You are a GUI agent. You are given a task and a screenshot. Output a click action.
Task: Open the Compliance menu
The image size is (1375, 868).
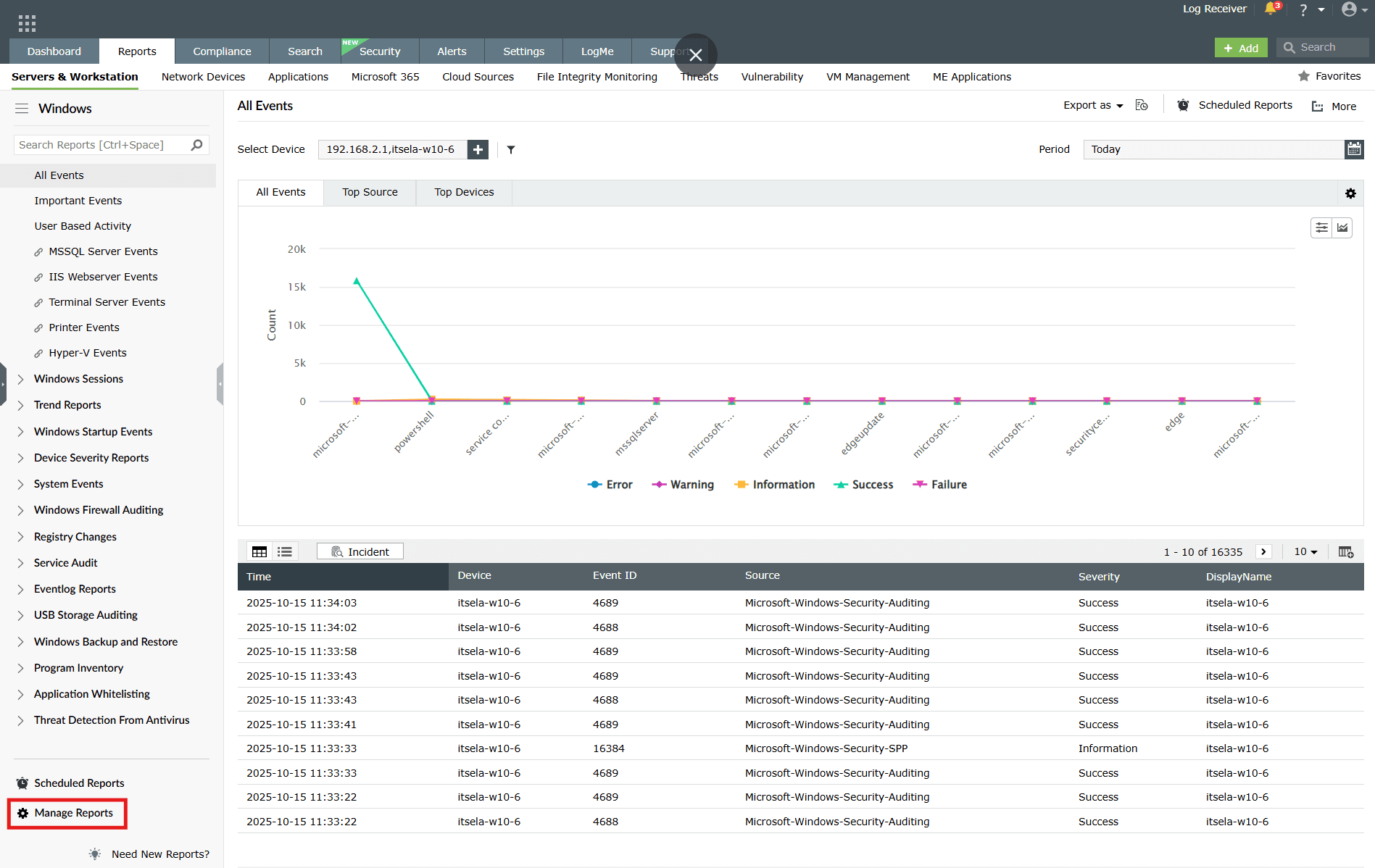222,51
